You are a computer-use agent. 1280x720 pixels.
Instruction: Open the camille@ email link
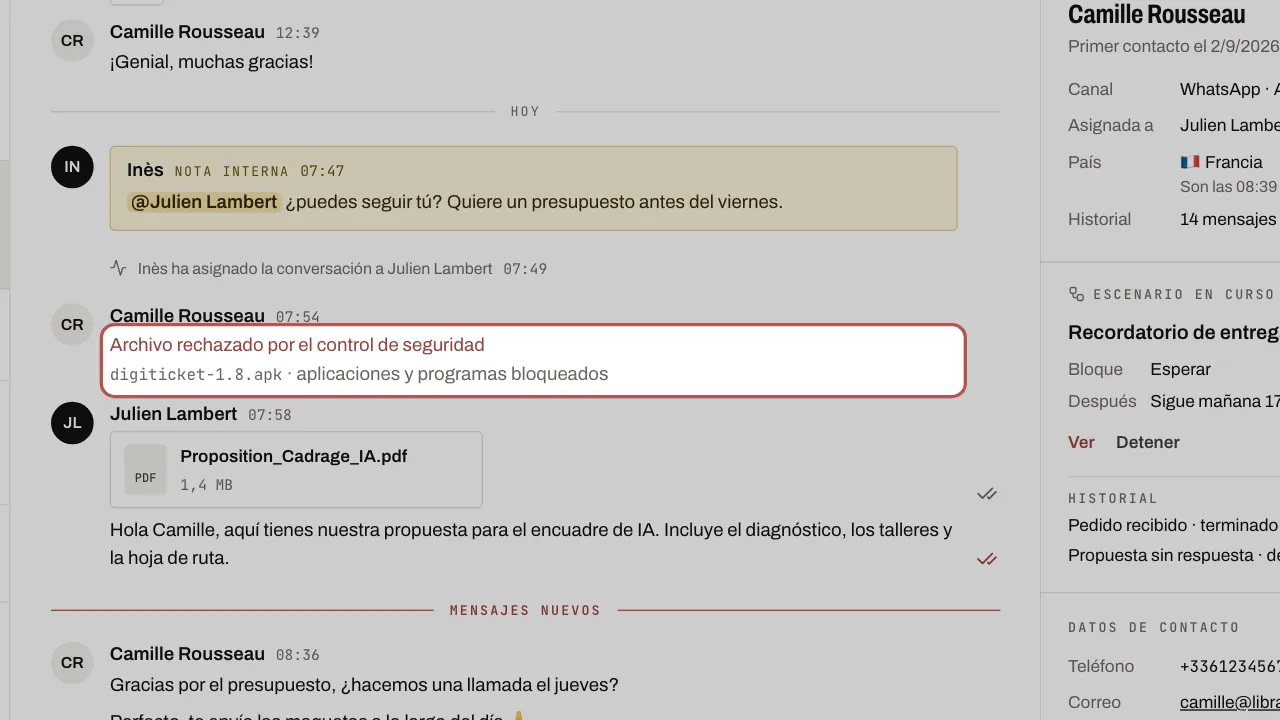coord(1230,702)
